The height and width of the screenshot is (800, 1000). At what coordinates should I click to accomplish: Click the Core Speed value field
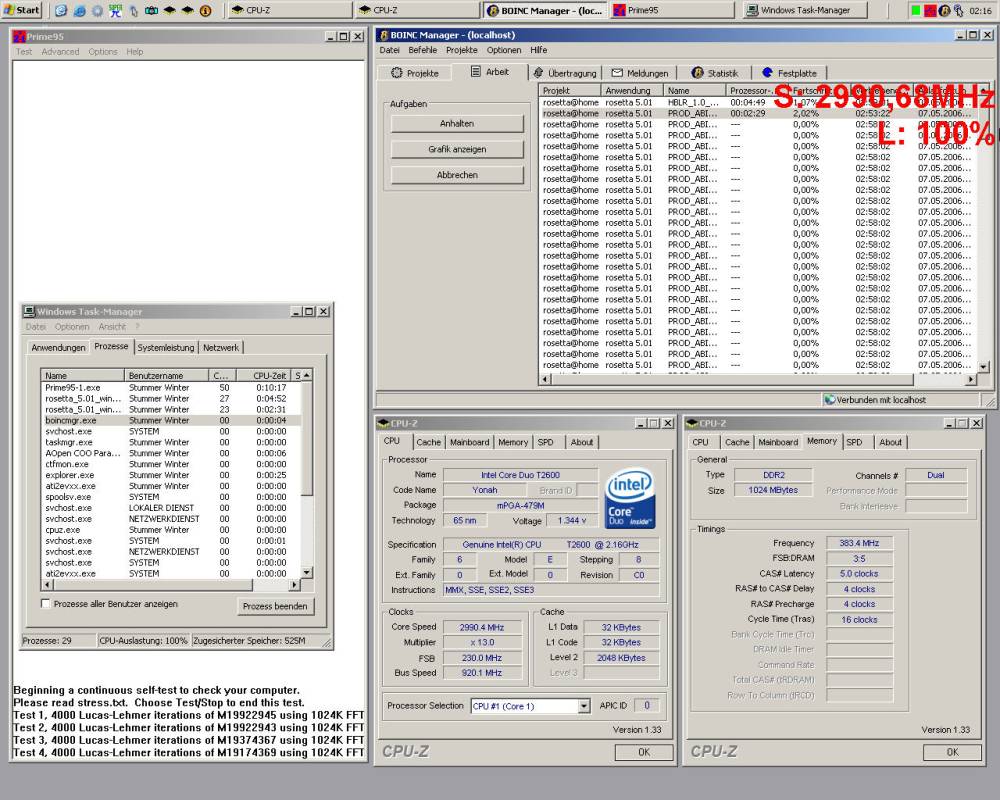(482, 627)
